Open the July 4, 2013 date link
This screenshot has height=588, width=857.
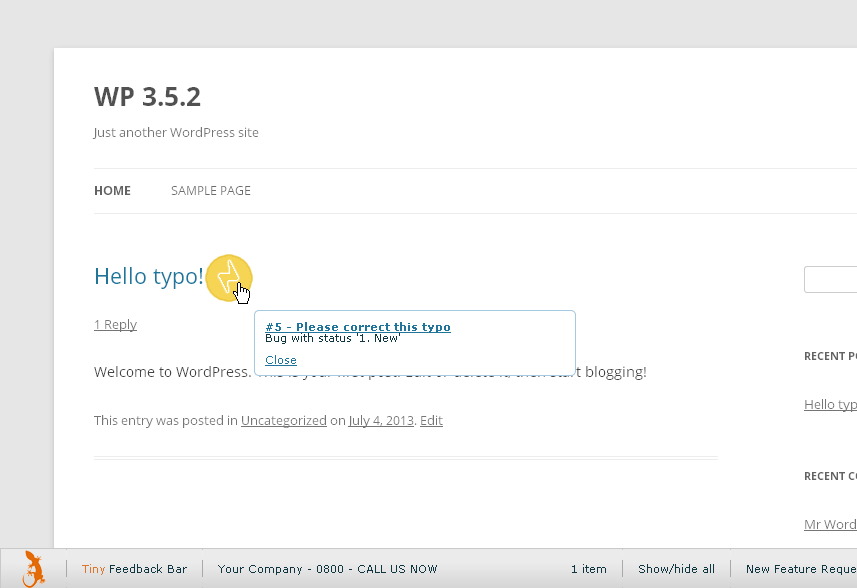(381, 420)
